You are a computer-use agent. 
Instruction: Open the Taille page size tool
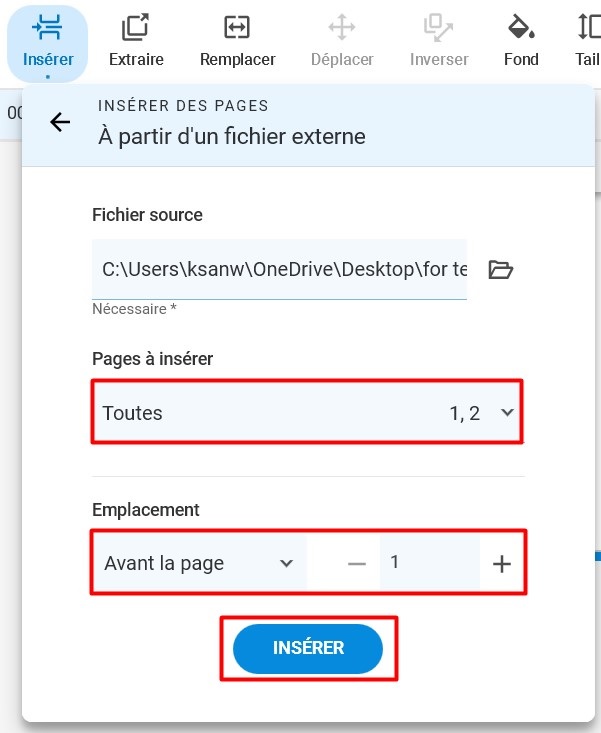point(588,41)
